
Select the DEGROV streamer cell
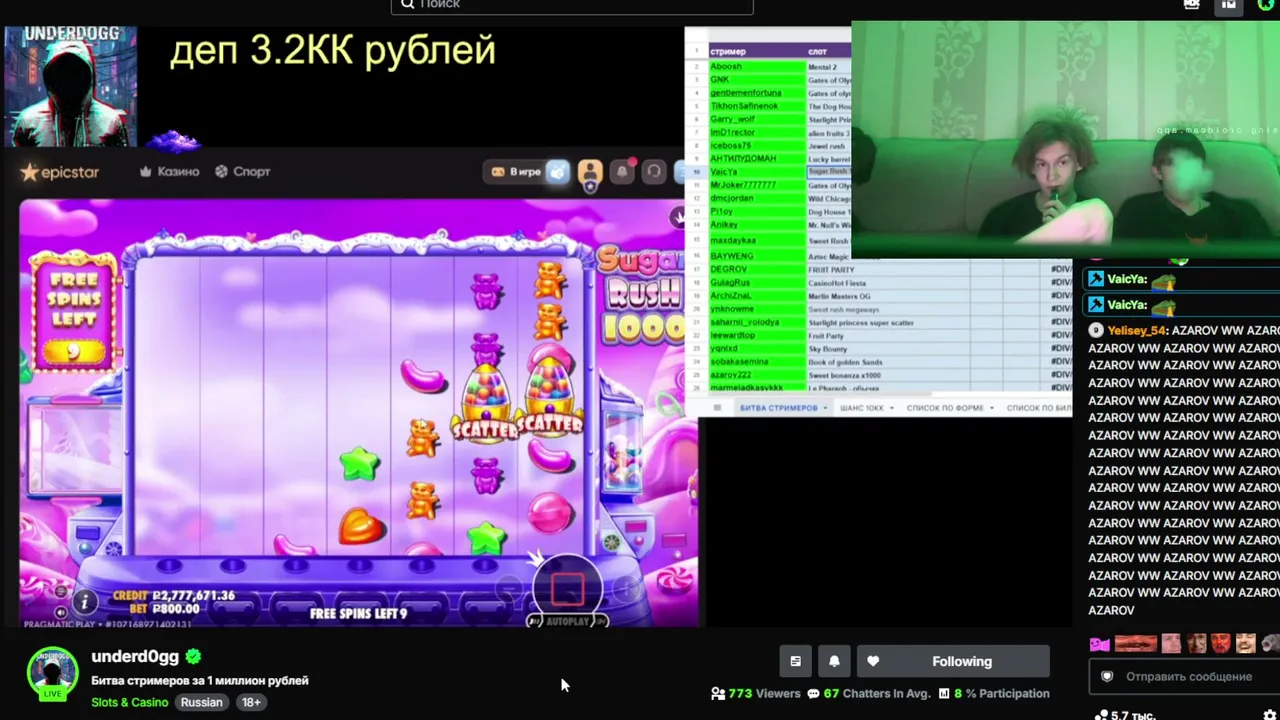point(756,269)
